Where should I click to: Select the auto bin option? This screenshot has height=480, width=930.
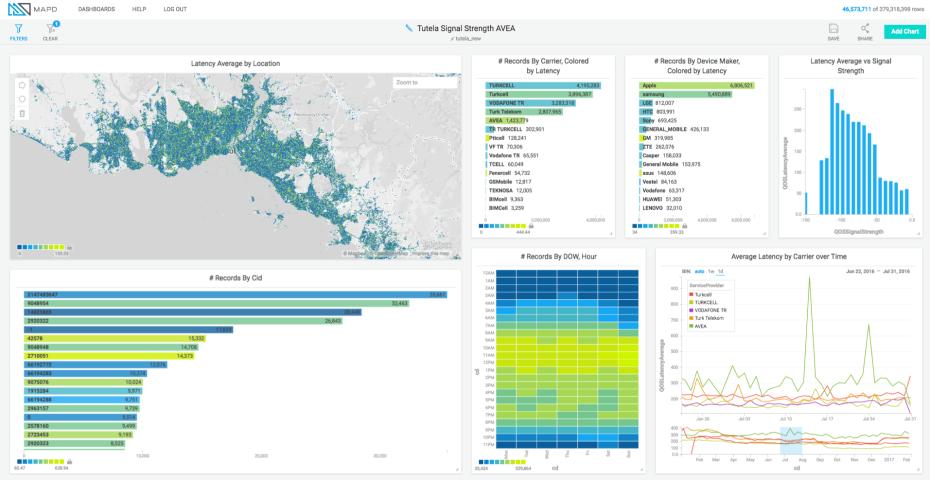699,272
